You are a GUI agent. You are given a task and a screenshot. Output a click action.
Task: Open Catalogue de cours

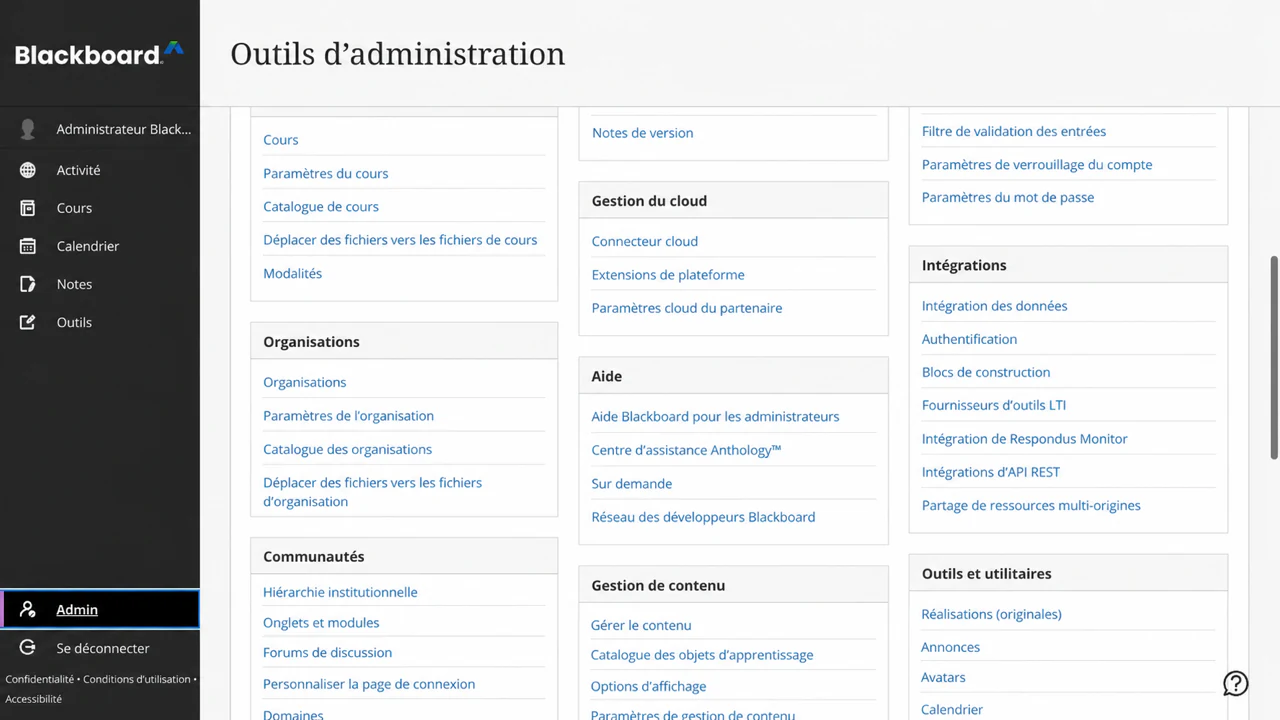pyautogui.click(x=321, y=206)
